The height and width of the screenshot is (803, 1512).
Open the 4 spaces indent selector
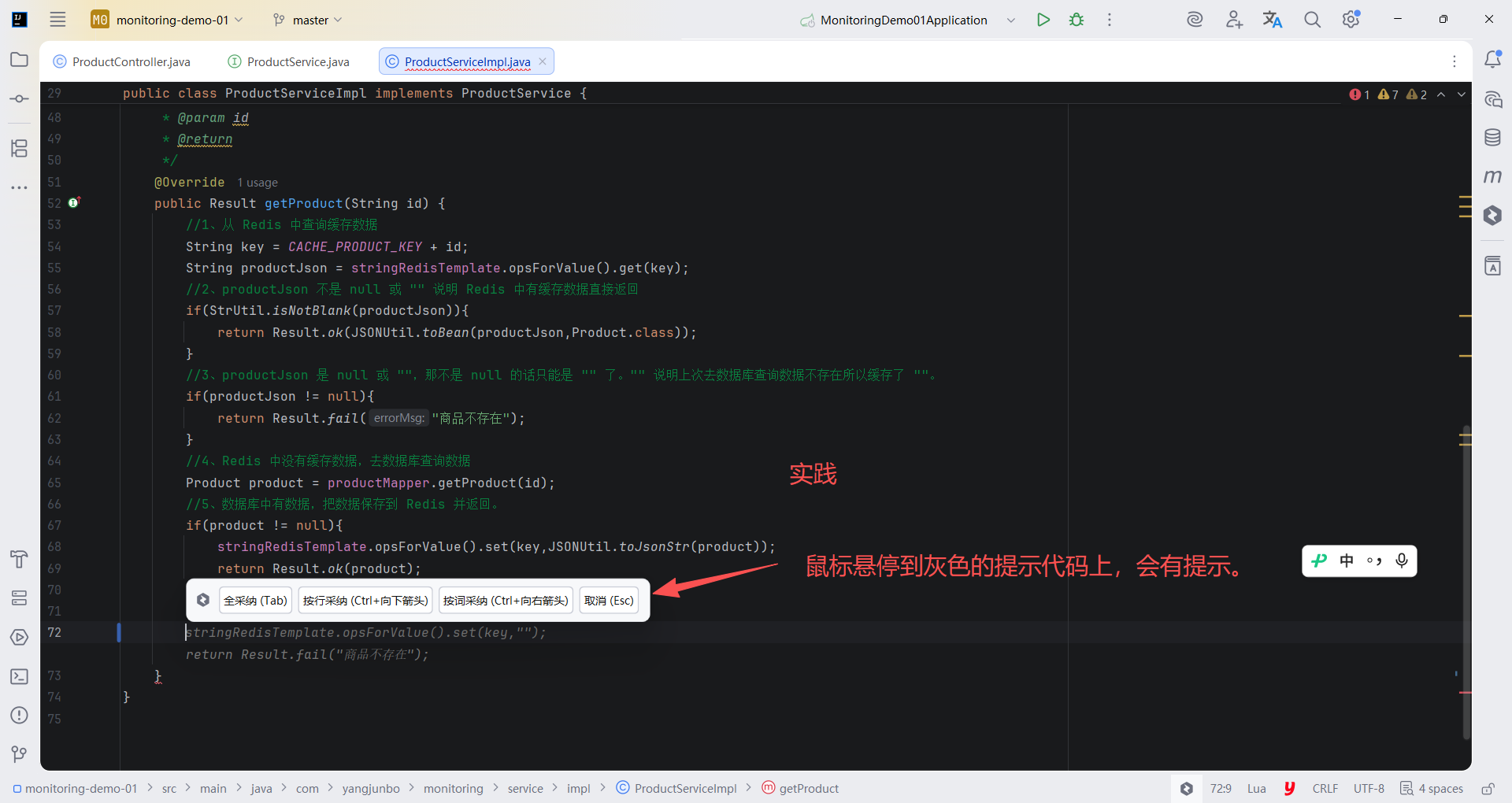click(x=1432, y=788)
